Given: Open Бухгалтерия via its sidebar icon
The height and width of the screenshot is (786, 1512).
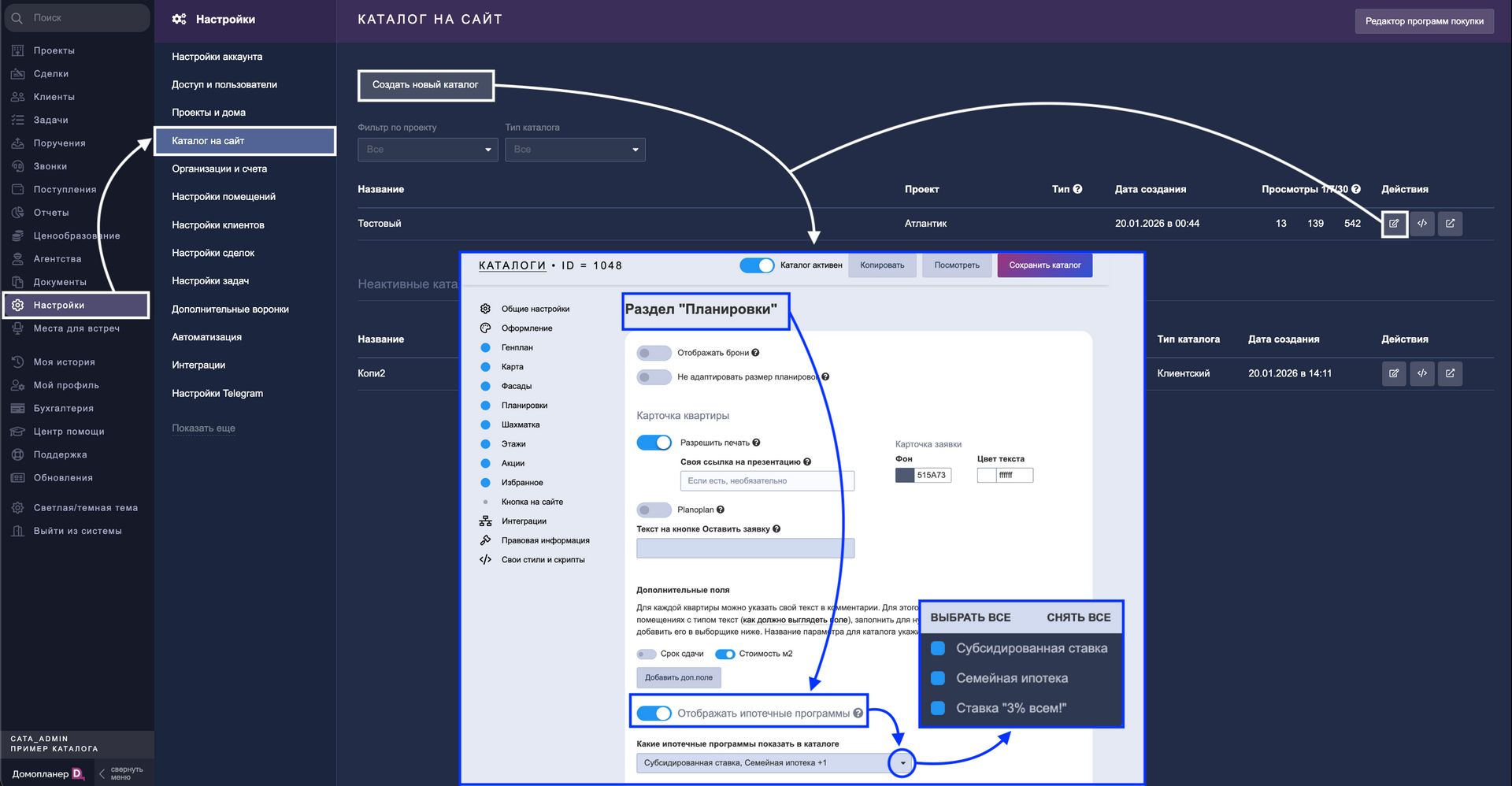Looking at the screenshot, I should pyautogui.click(x=17, y=408).
